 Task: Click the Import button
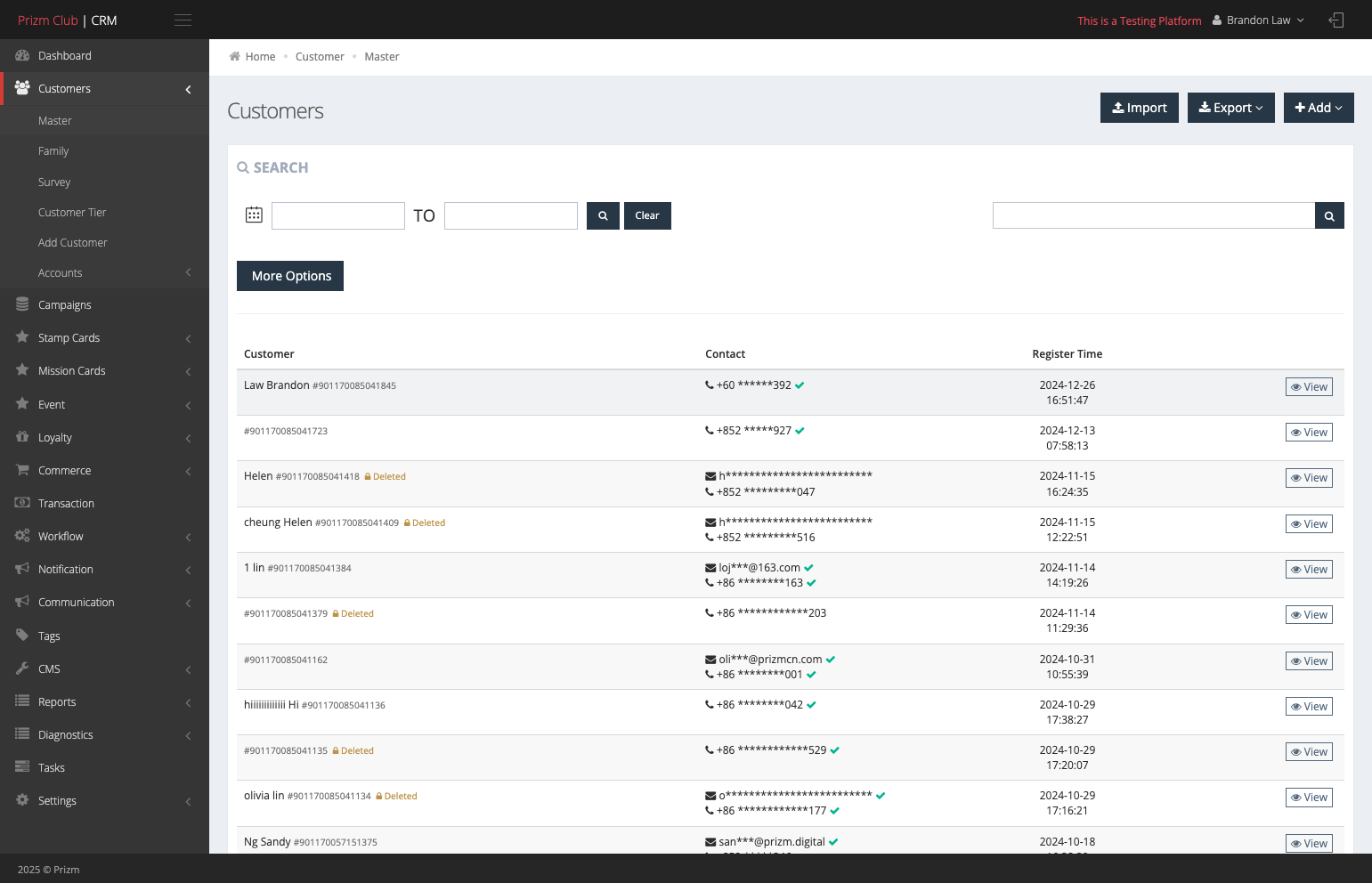pos(1140,108)
